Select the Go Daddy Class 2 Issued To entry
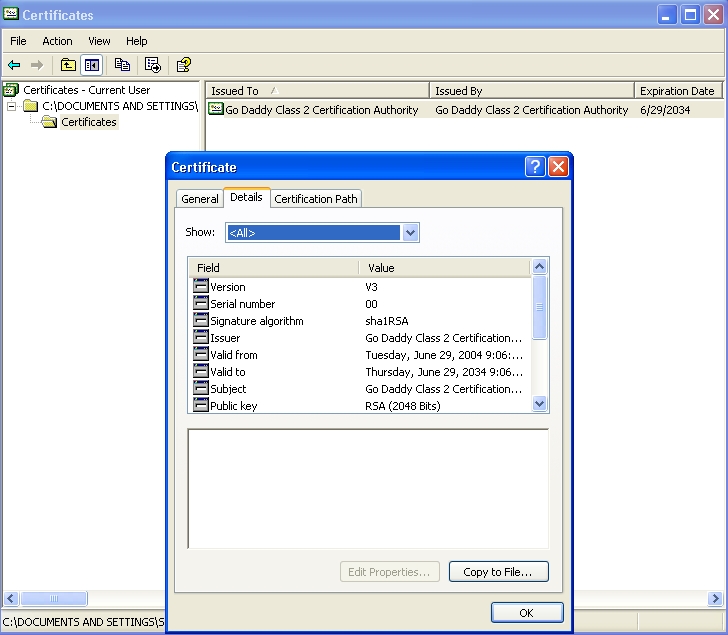 (x=322, y=110)
